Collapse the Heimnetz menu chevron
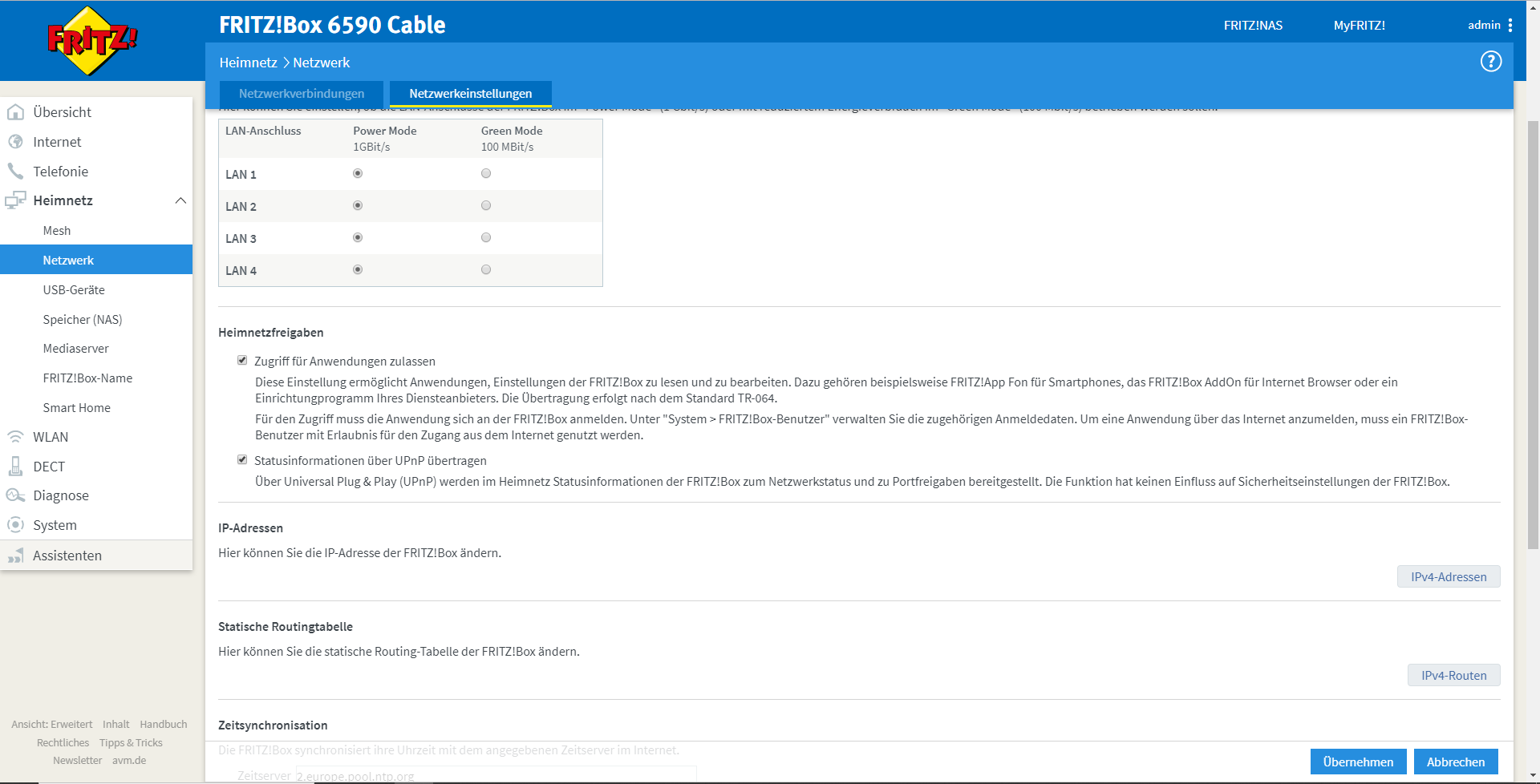 pos(180,200)
